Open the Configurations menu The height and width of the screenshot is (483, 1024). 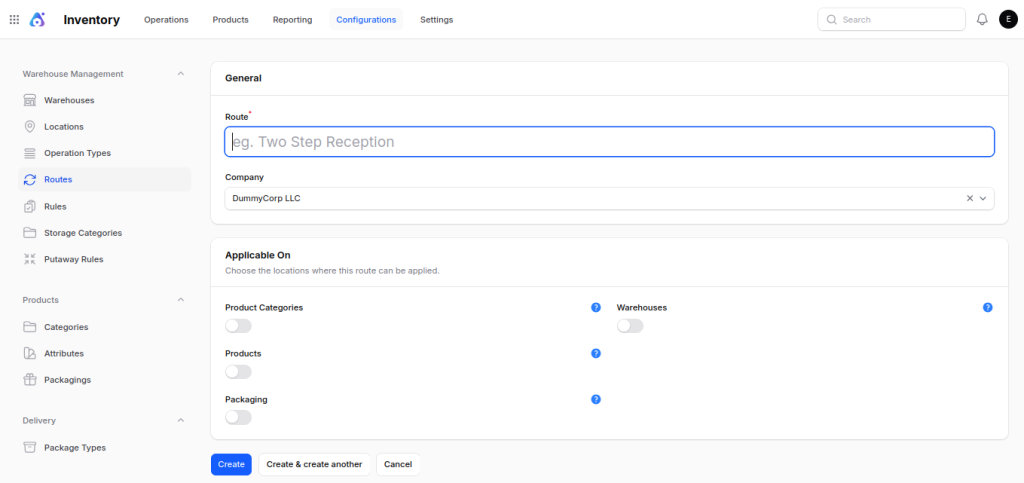[x=366, y=20]
